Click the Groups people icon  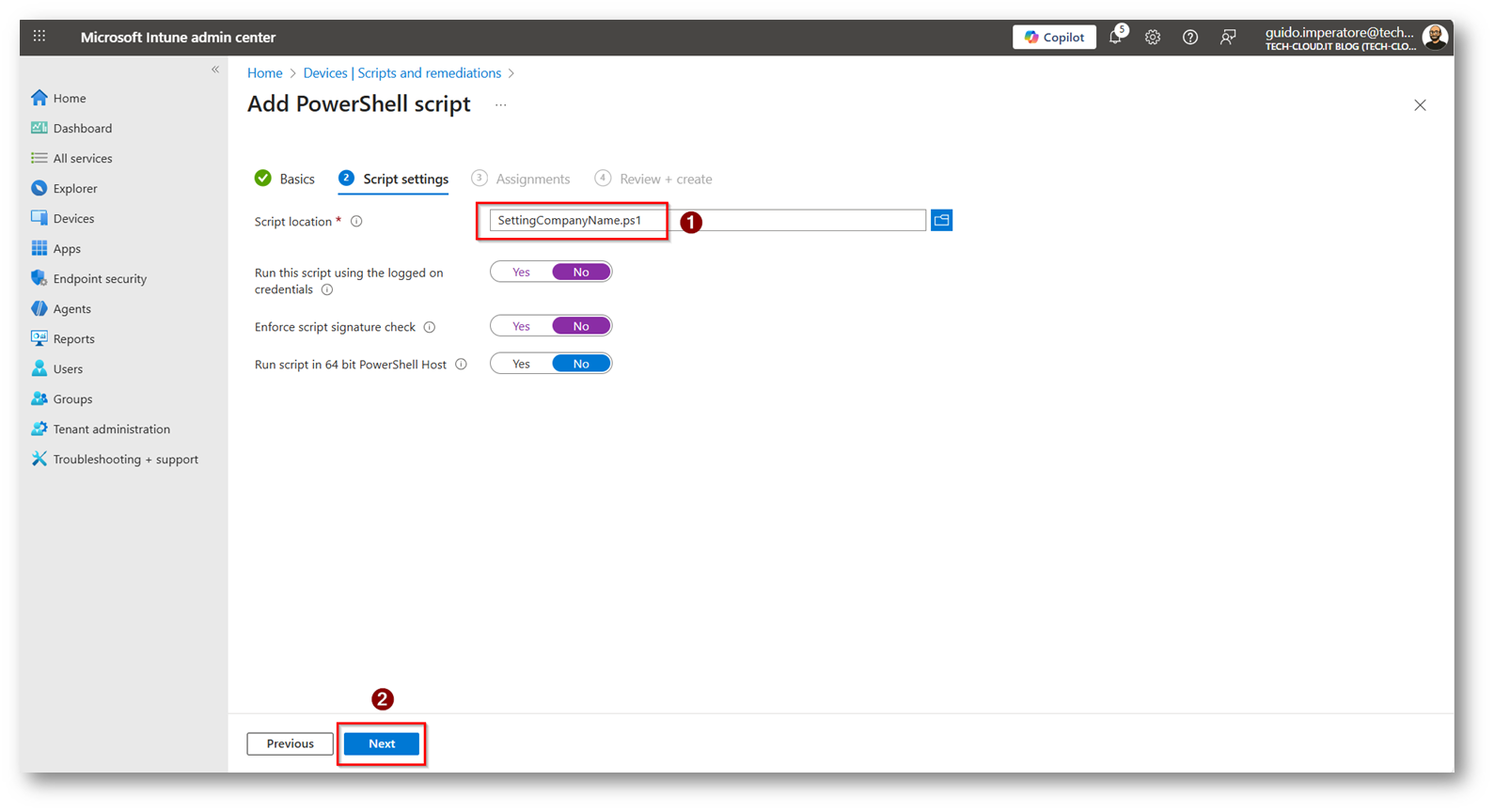tap(39, 398)
